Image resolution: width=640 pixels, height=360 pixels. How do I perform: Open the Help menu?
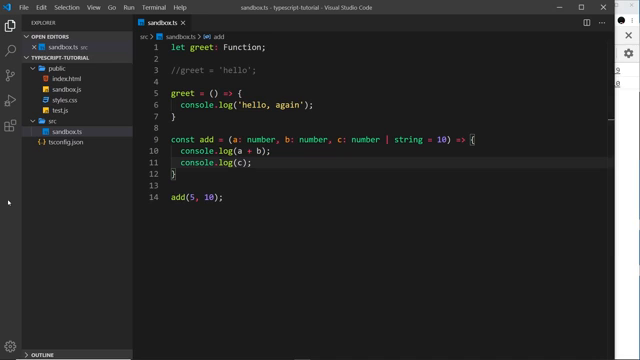tap(180, 7)
